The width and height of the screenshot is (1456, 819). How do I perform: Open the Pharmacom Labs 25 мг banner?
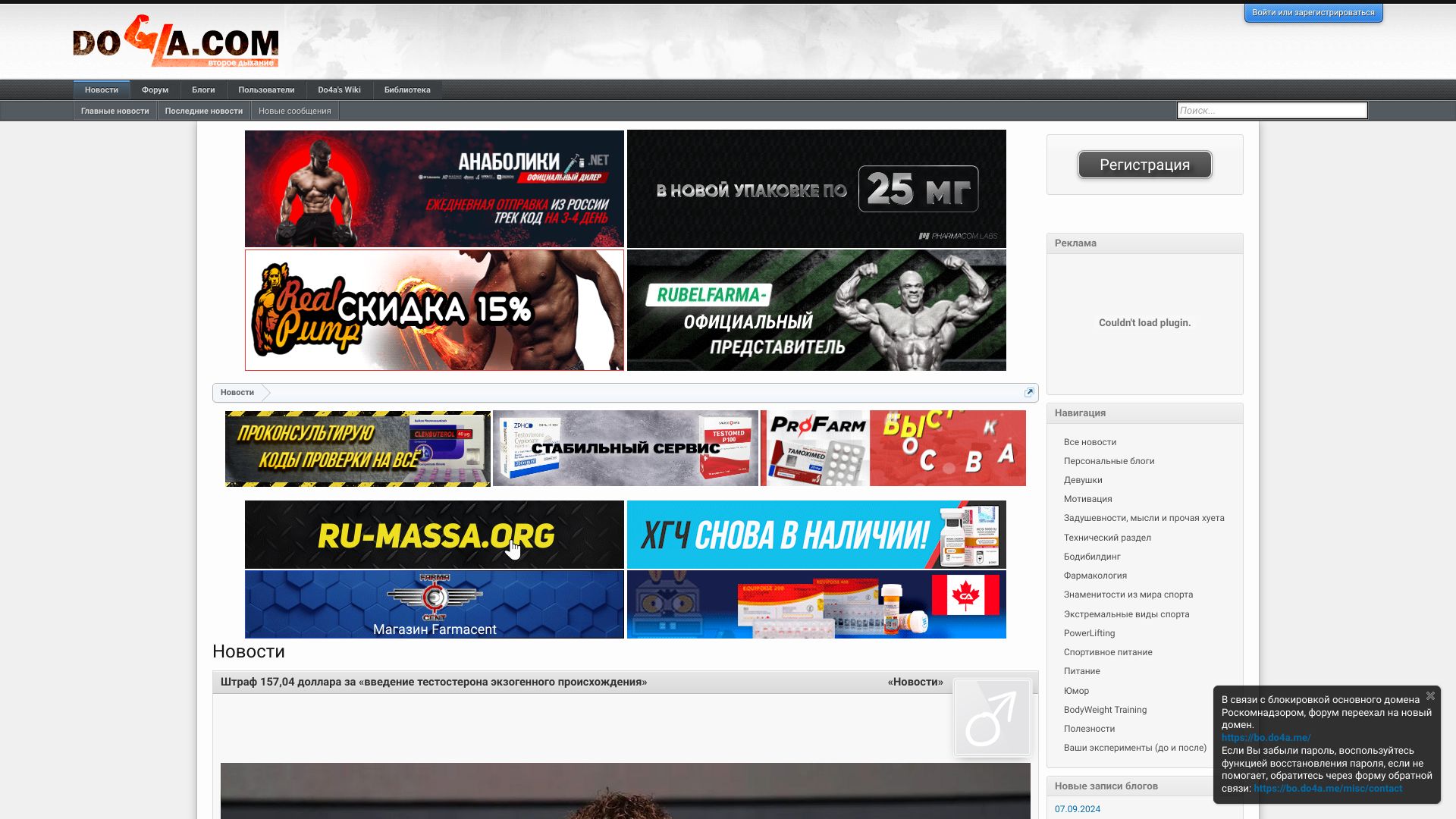[x=817, y=189]
